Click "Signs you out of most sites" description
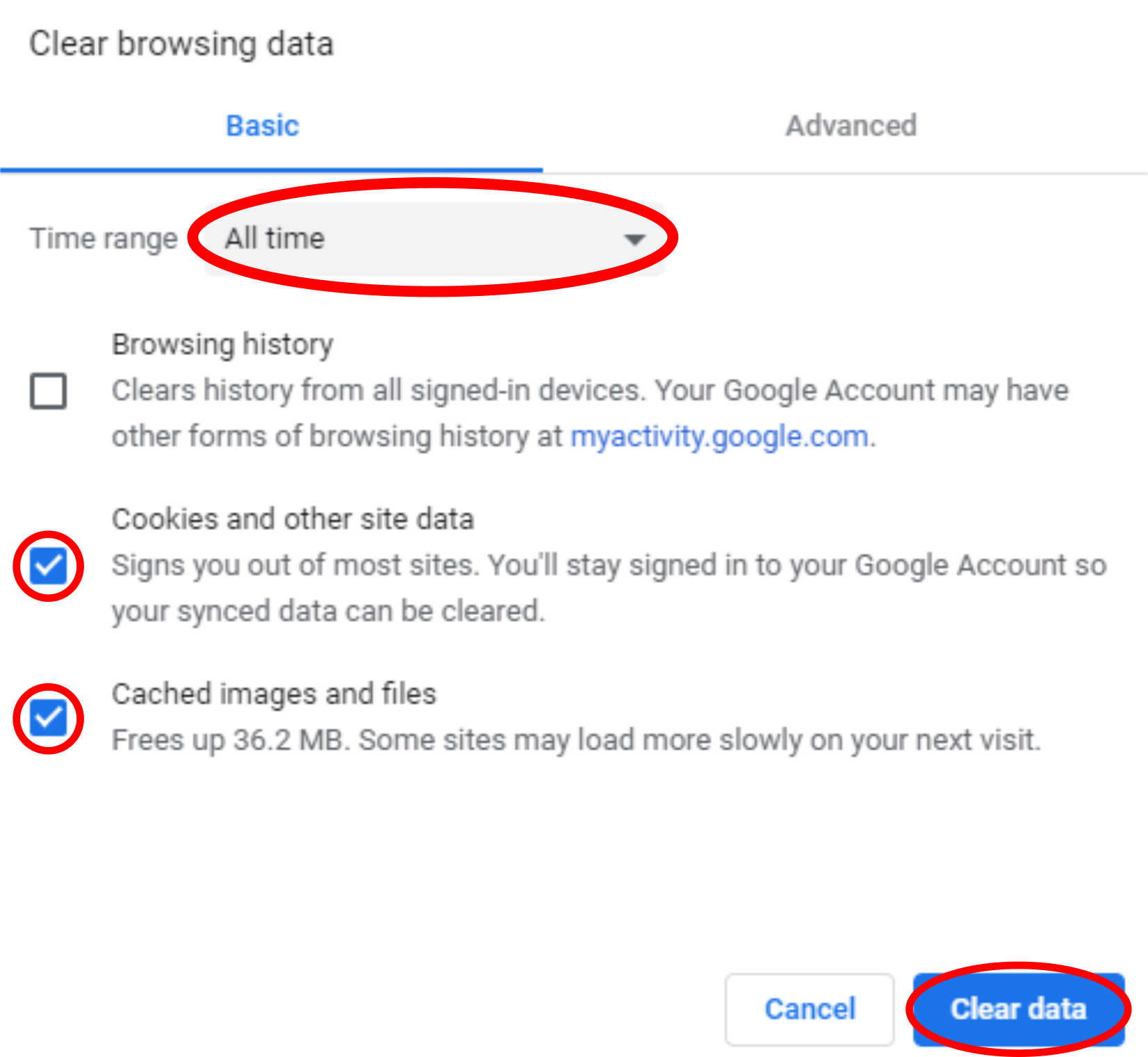The height and width of the screenshot is (1057, 1148). point(295,566)
